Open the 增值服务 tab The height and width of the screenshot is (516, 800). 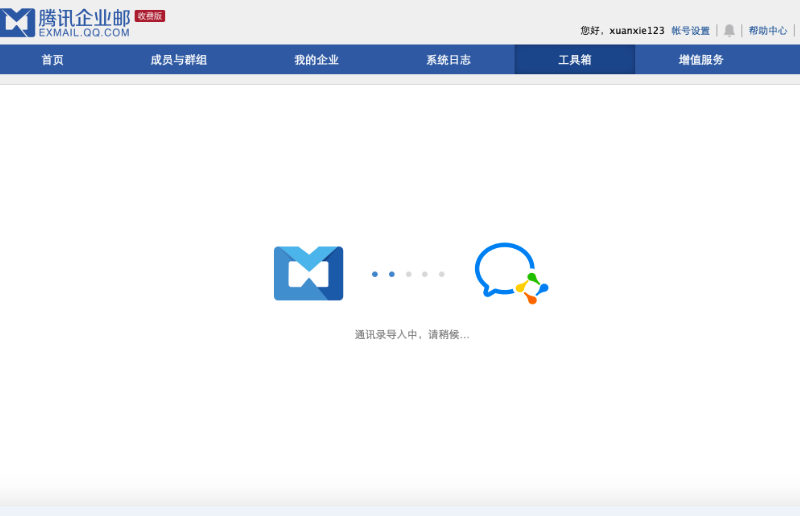point(701,60)
